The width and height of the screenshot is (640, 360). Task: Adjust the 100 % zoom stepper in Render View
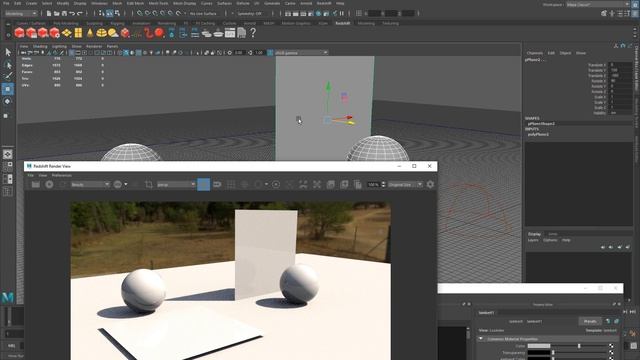(x=383, y=184)
